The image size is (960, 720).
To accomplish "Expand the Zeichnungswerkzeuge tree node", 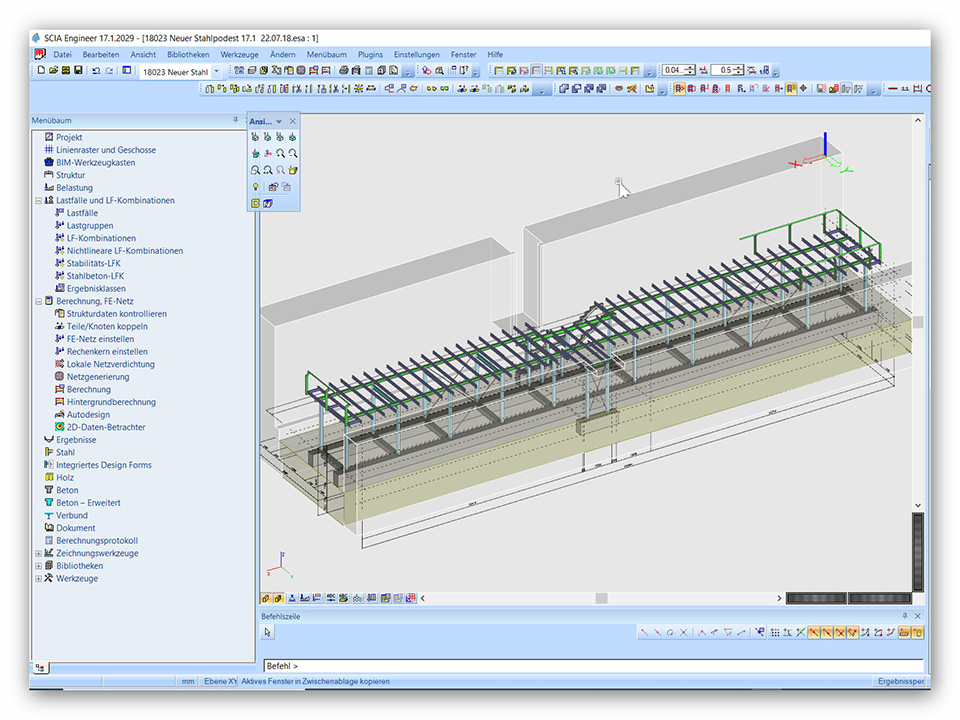I will point(39,553).
